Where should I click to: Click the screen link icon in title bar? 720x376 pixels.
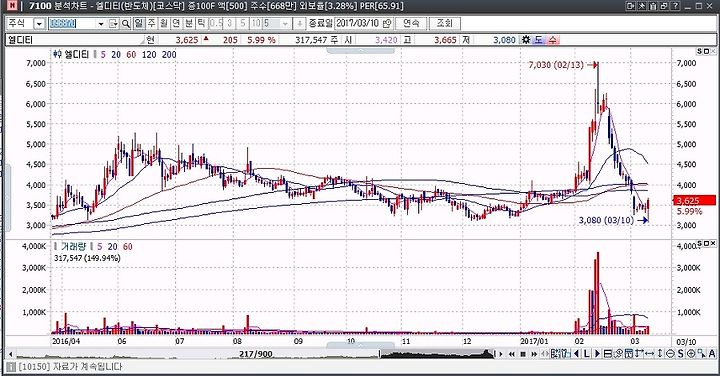[x=630, y=6]
